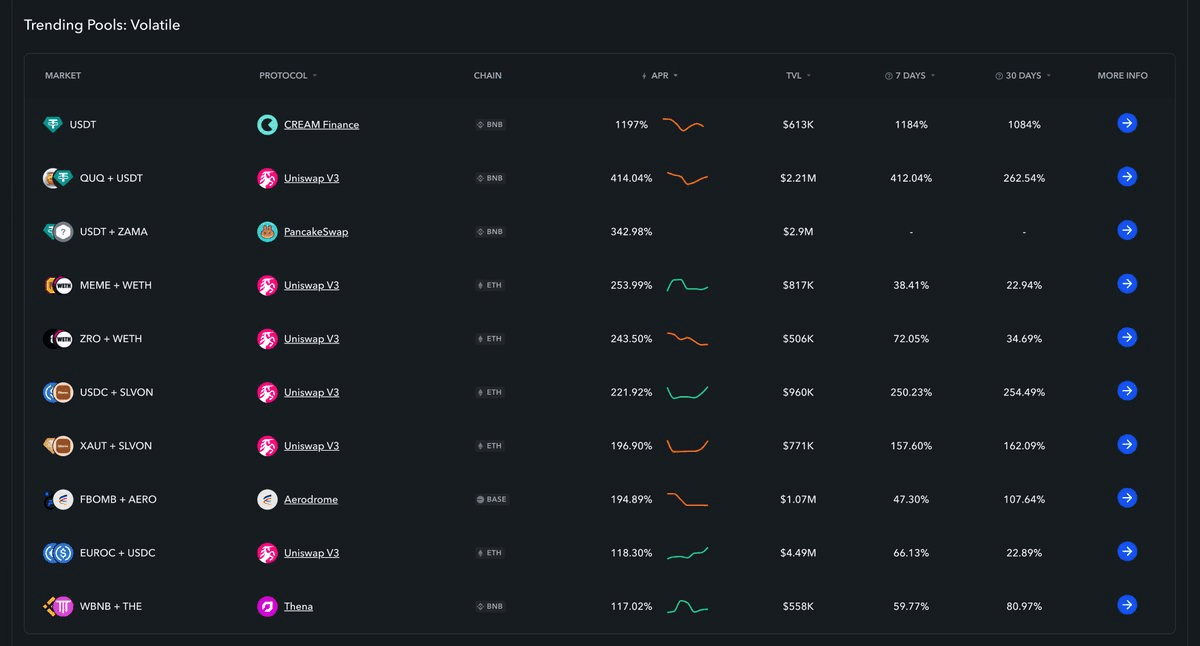The image size is (1200, 646).
Task: Click the MEME + WETH token pair icon
Action: coord(58,285)
